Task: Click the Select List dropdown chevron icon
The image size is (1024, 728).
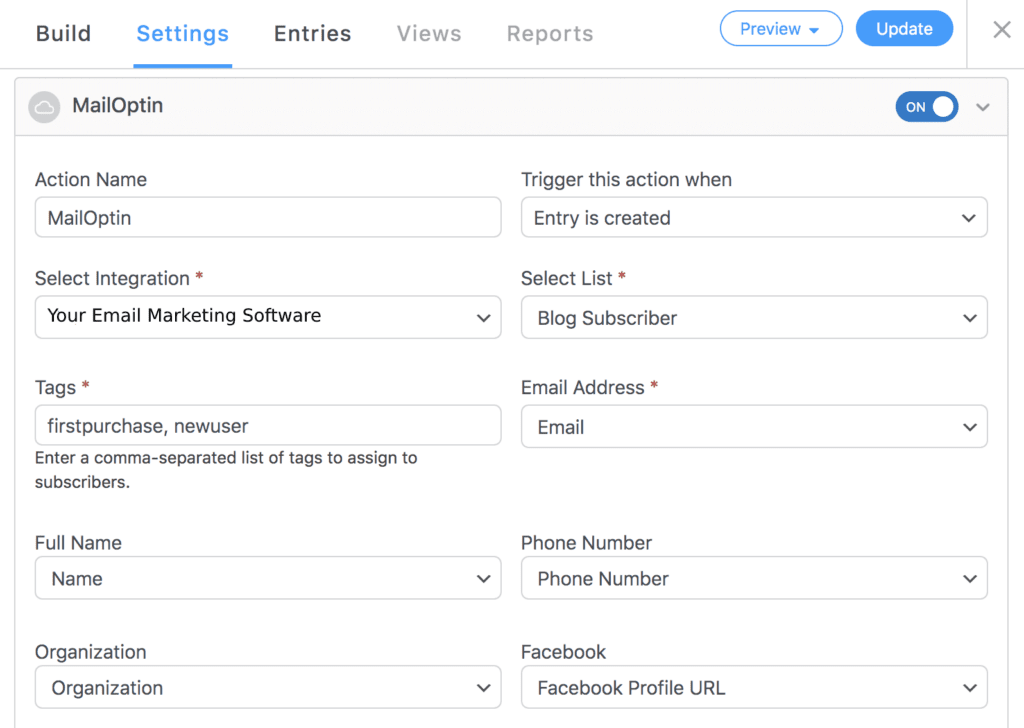Action: pos(969,317)
